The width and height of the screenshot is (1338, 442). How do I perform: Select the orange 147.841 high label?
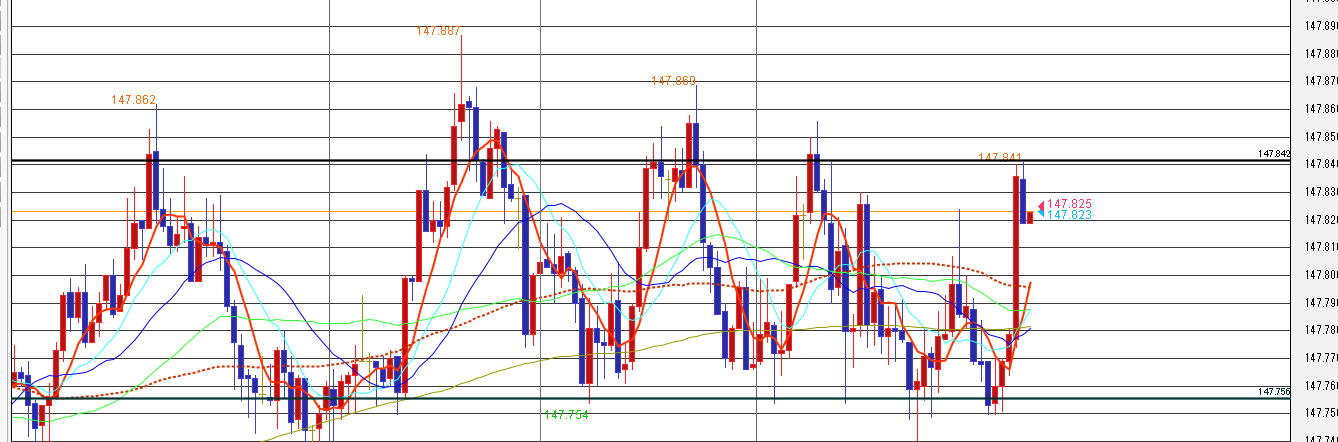pos(1000,158)
